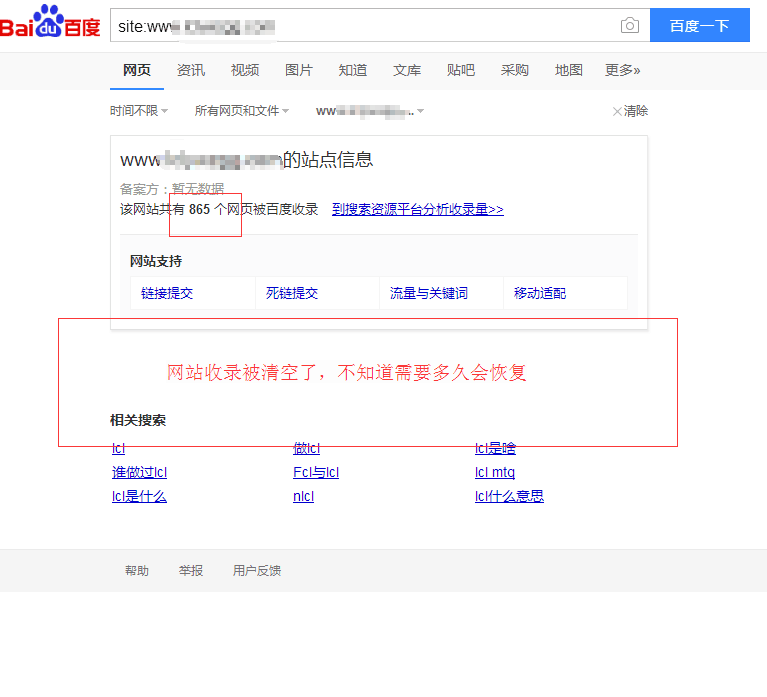767x697 pixels.
Task: Open the 死链提交 link
Action: tap(292, 293)
